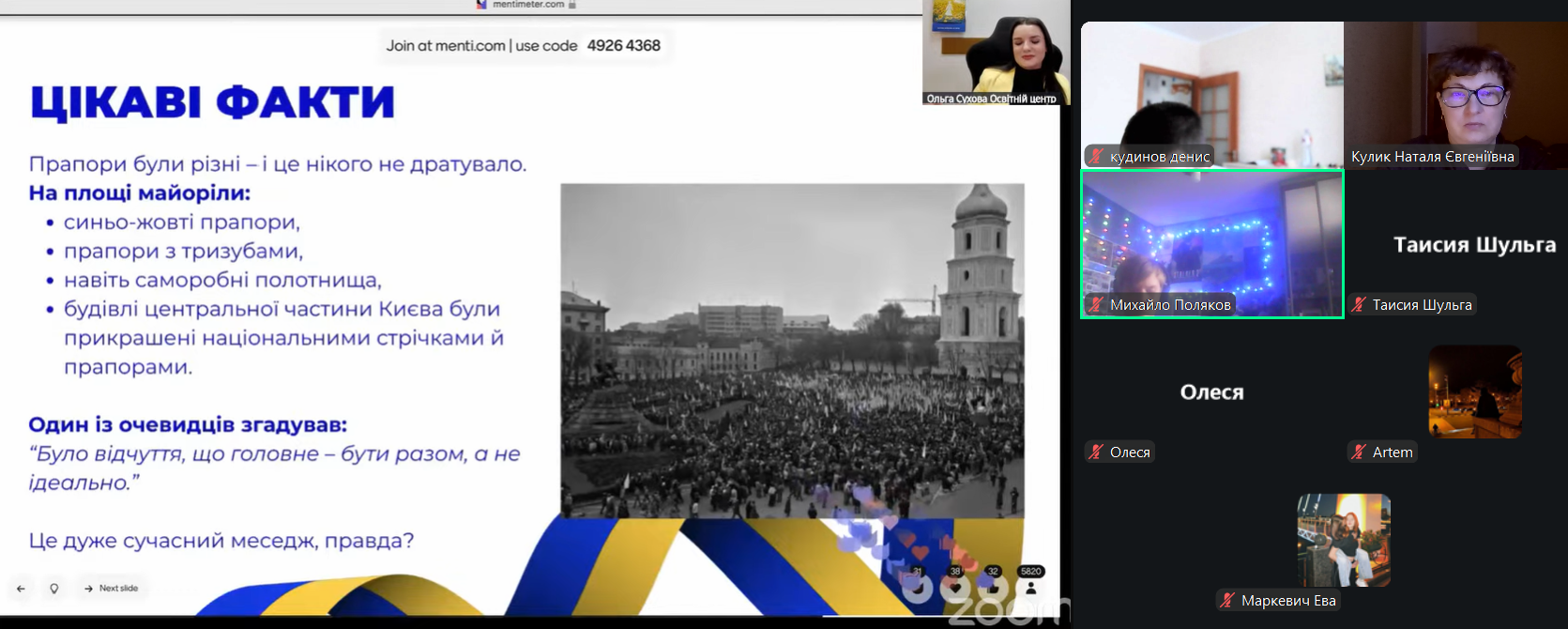Click muted mic icon beside Маркевич Ева
The height and width of the screenshot is (629, 1568).
(1227, 601)
